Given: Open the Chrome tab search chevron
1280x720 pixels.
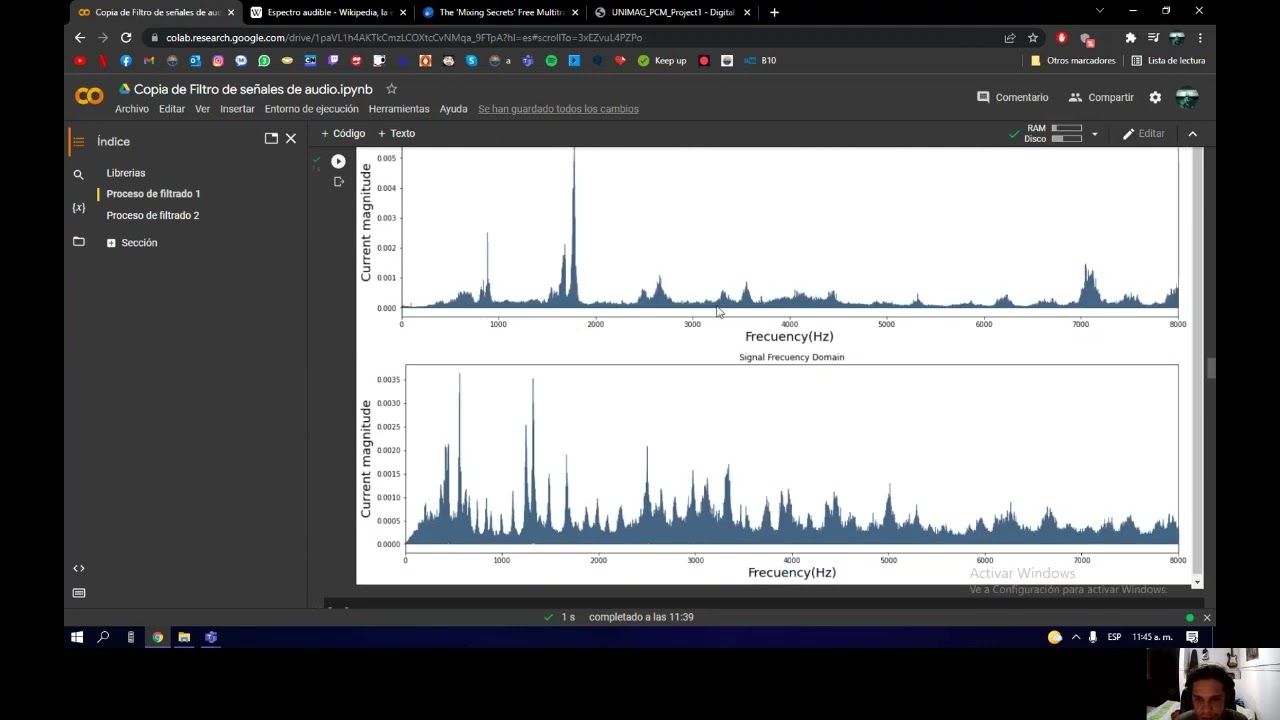Looking at the screenshot, I should point(1099,12).
